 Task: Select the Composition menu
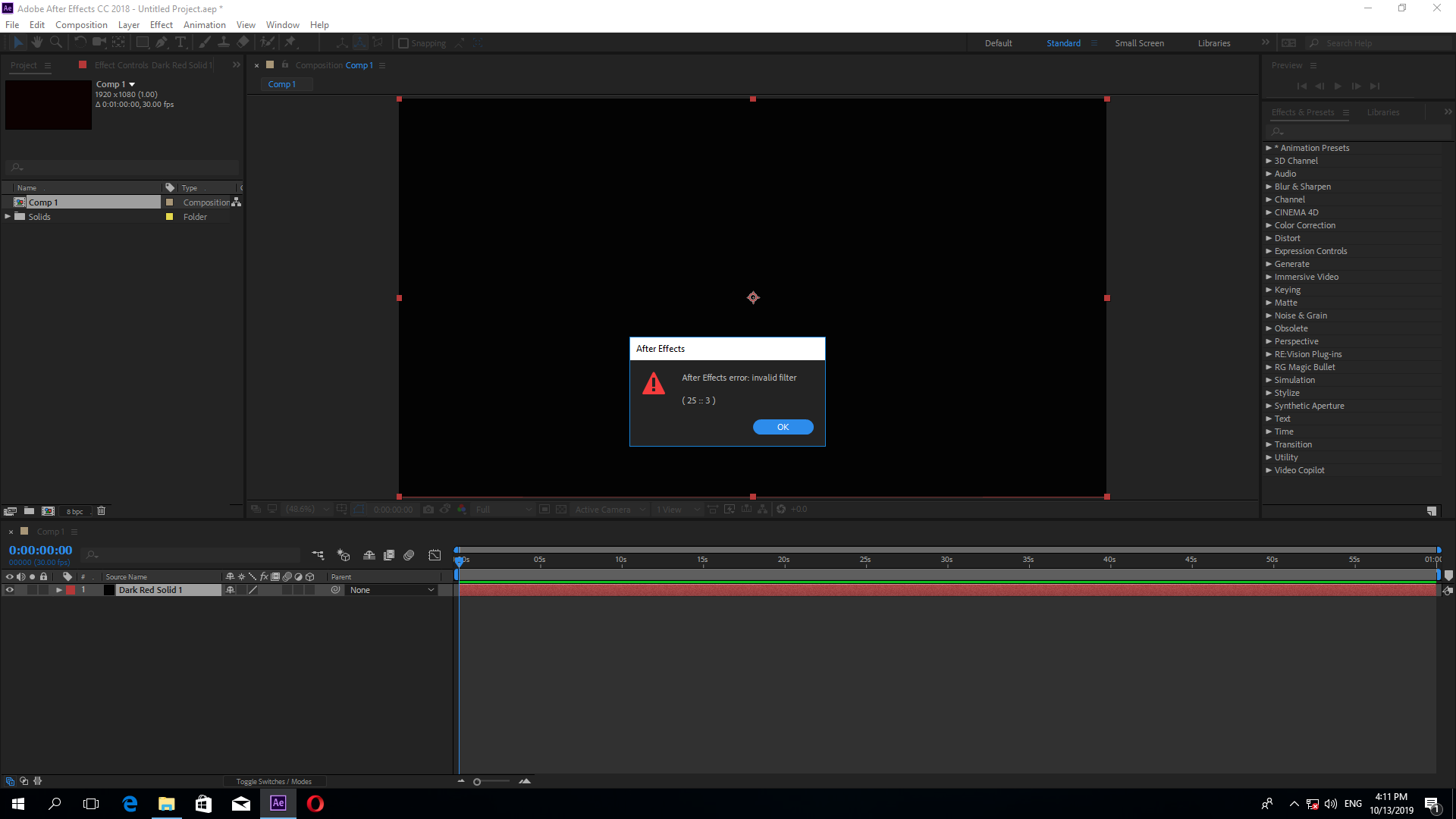(x=80, y=24)
